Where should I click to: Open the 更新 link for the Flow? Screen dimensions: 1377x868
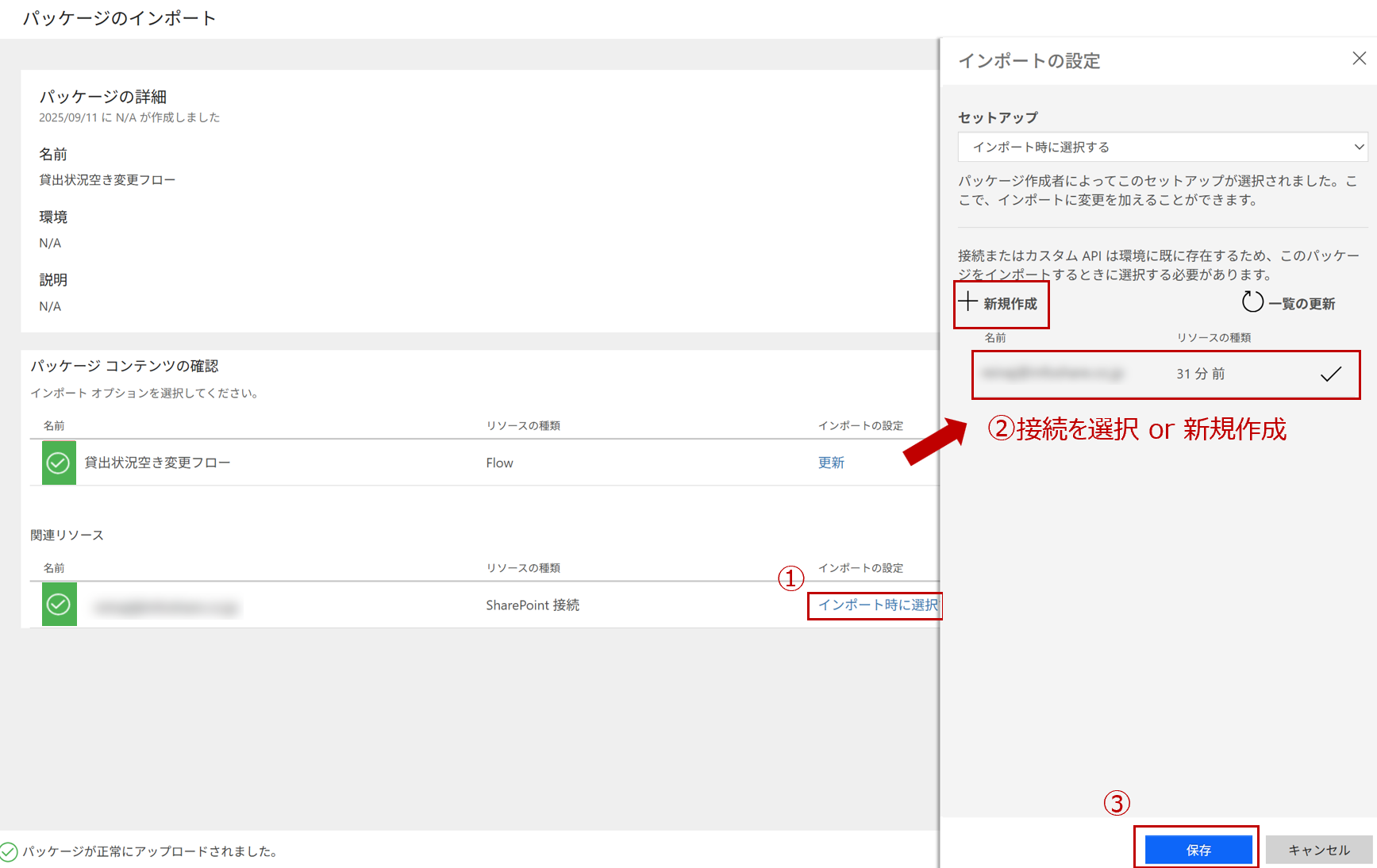(831, 463)
